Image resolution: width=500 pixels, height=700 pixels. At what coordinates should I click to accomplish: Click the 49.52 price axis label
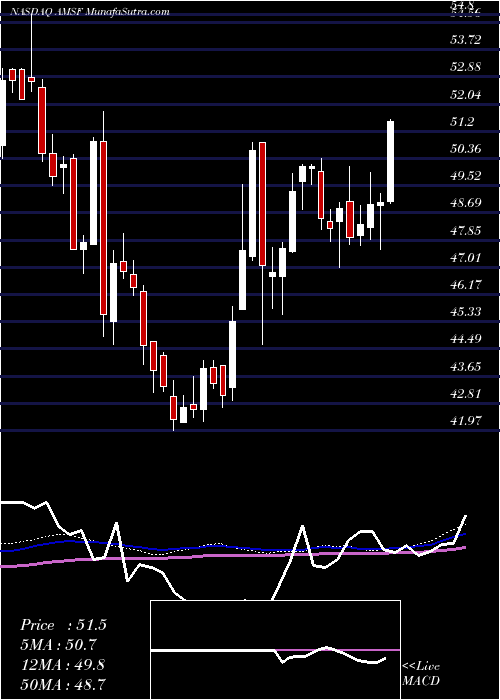[466, 175]
